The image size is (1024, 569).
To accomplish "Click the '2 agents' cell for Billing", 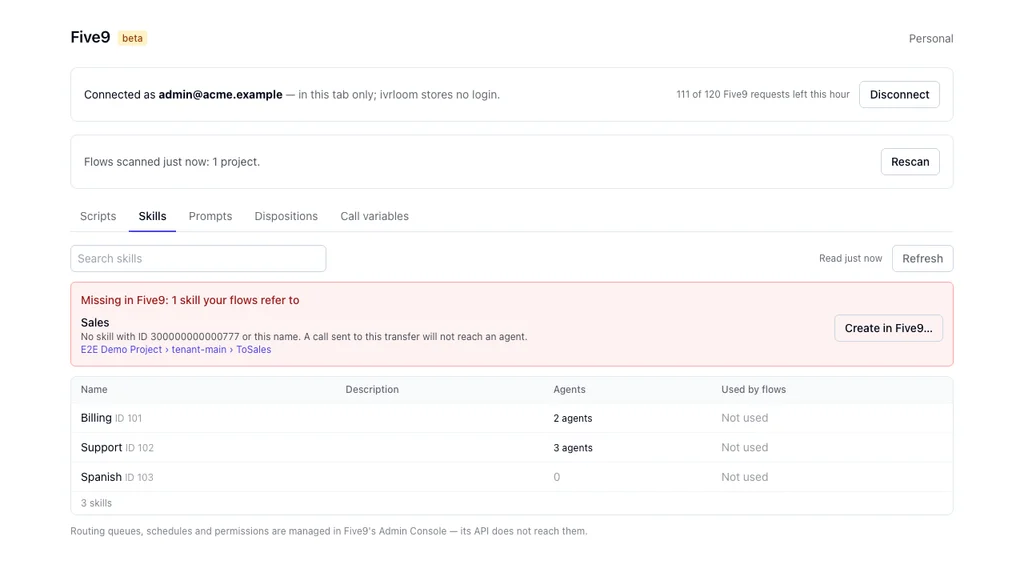I will (573, 418).
